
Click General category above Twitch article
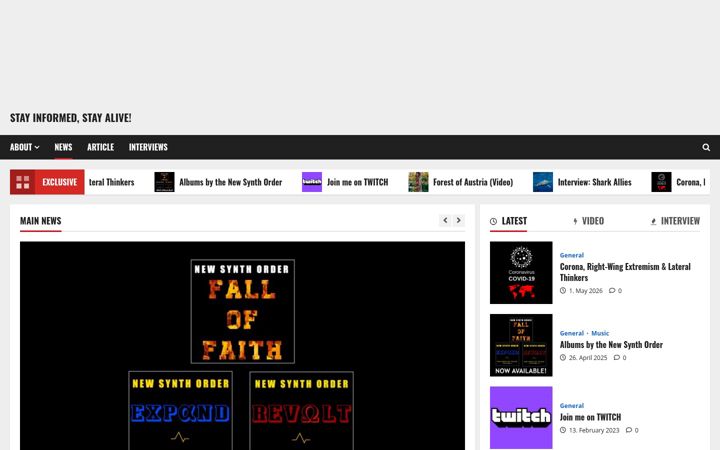click(x=572, y=406)
